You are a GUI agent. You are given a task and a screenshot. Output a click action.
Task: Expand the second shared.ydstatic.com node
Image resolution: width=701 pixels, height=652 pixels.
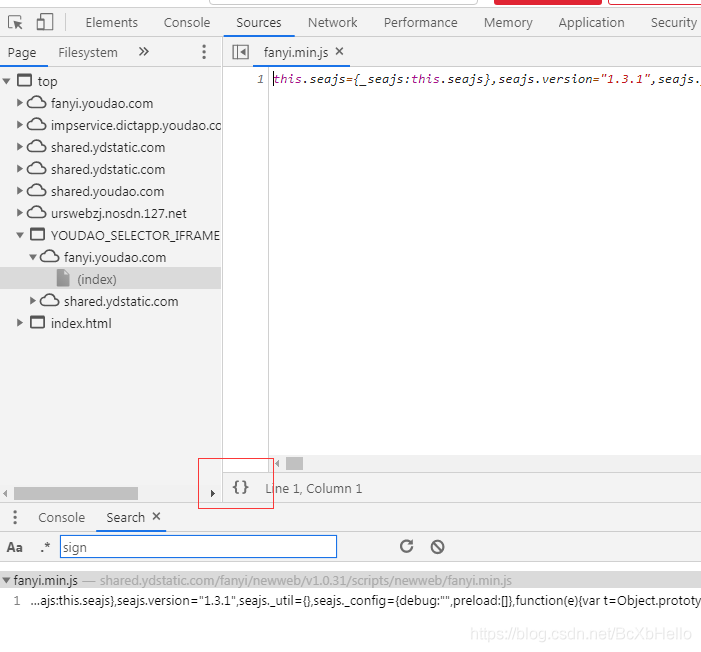[x=19, y=169]
